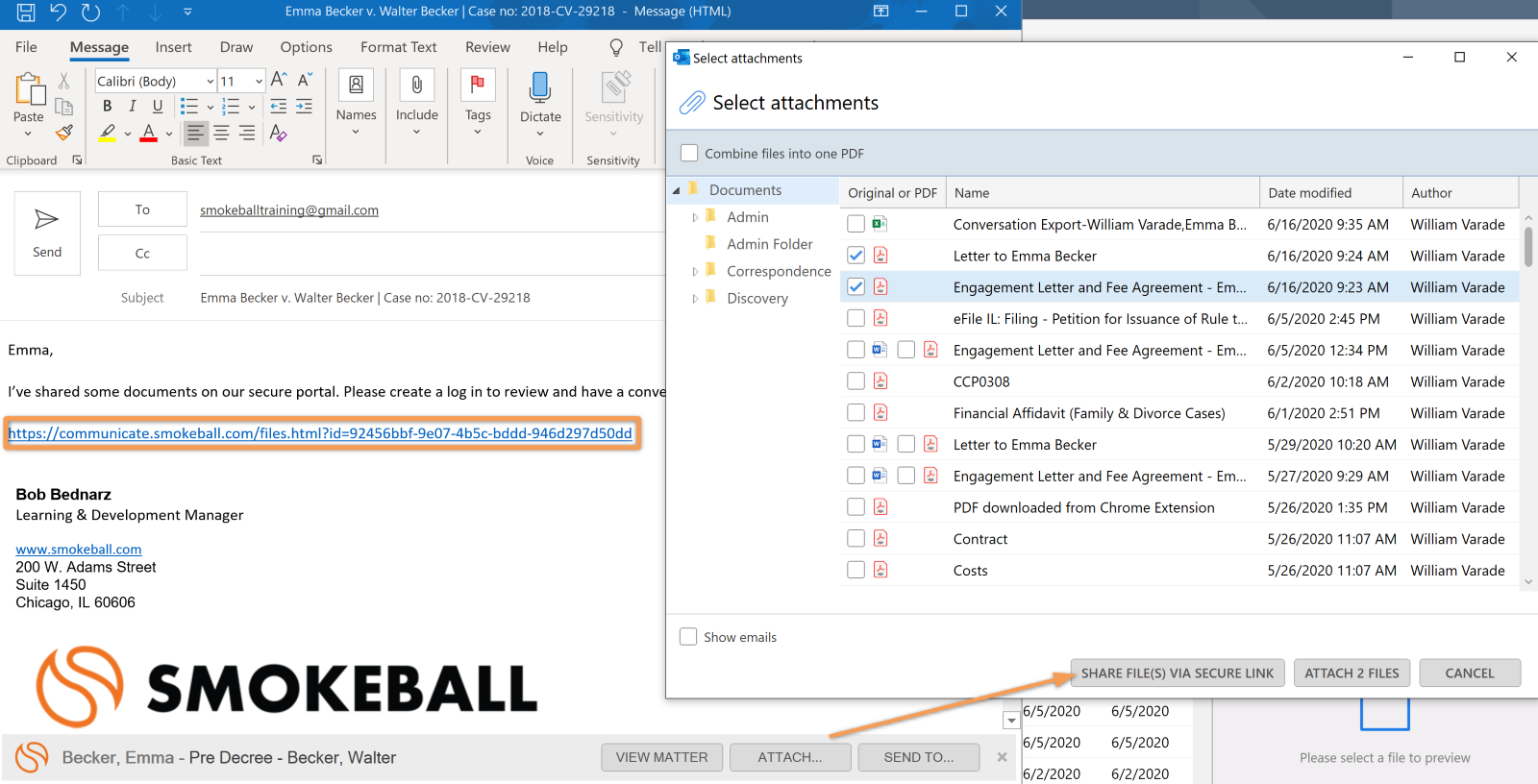Expand the Discovery folder

[x=695, y=298]
